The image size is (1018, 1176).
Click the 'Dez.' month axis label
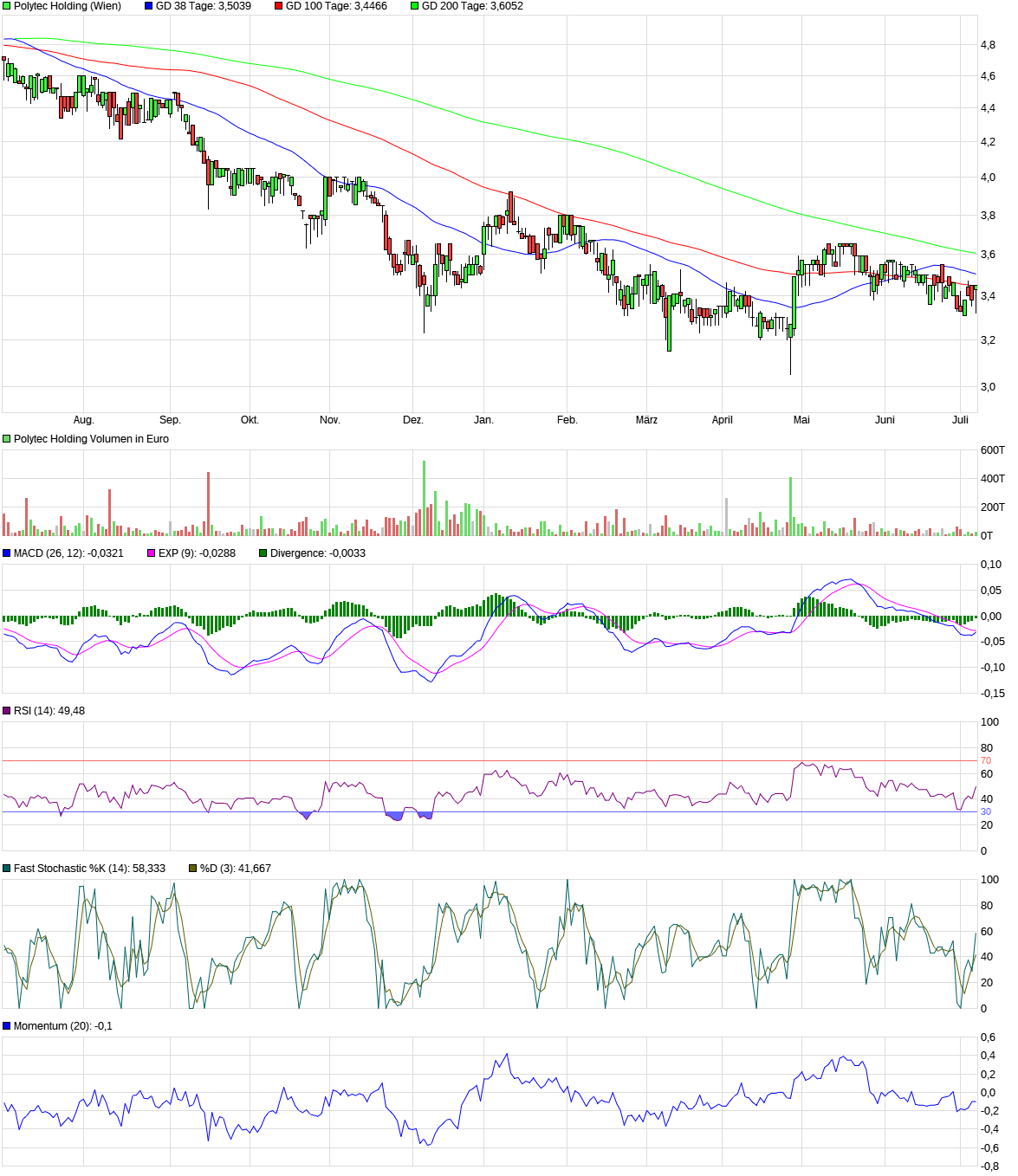[x=413, y=420]
